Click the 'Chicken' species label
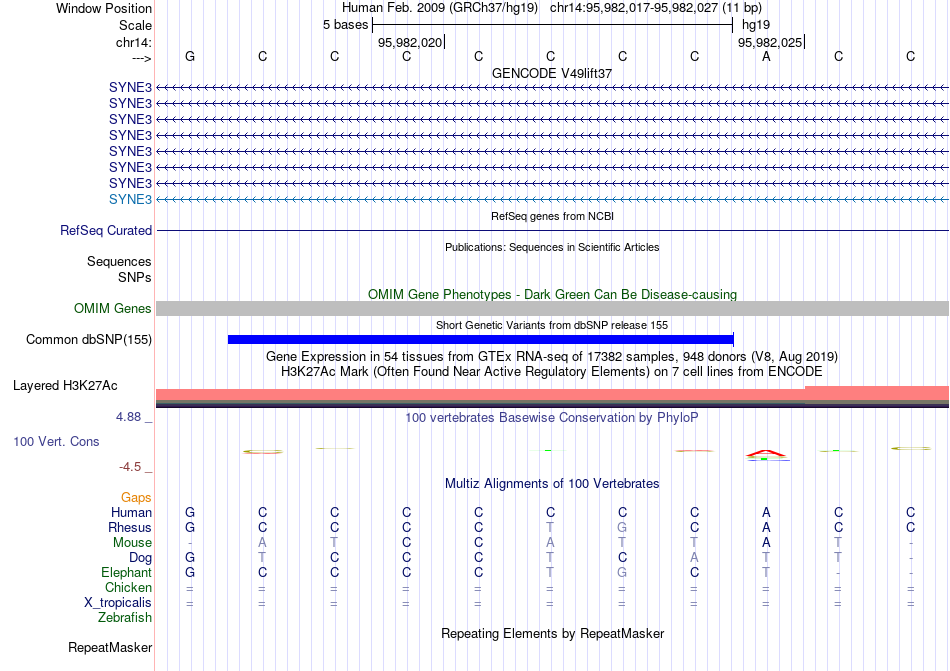Screen dimensions: 950x671 point(128,587)
